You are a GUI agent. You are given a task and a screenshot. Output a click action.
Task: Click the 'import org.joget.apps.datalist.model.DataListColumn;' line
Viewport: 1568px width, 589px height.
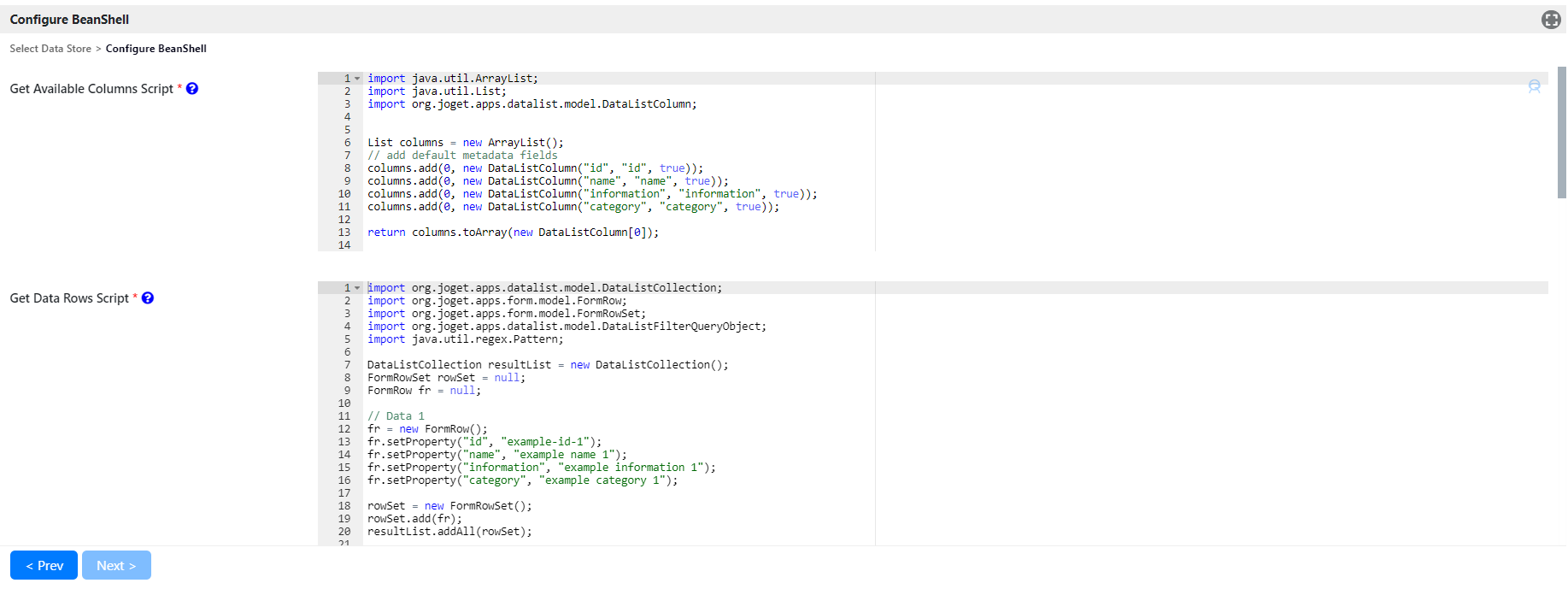pyautogui.click(x=532, y=104)
